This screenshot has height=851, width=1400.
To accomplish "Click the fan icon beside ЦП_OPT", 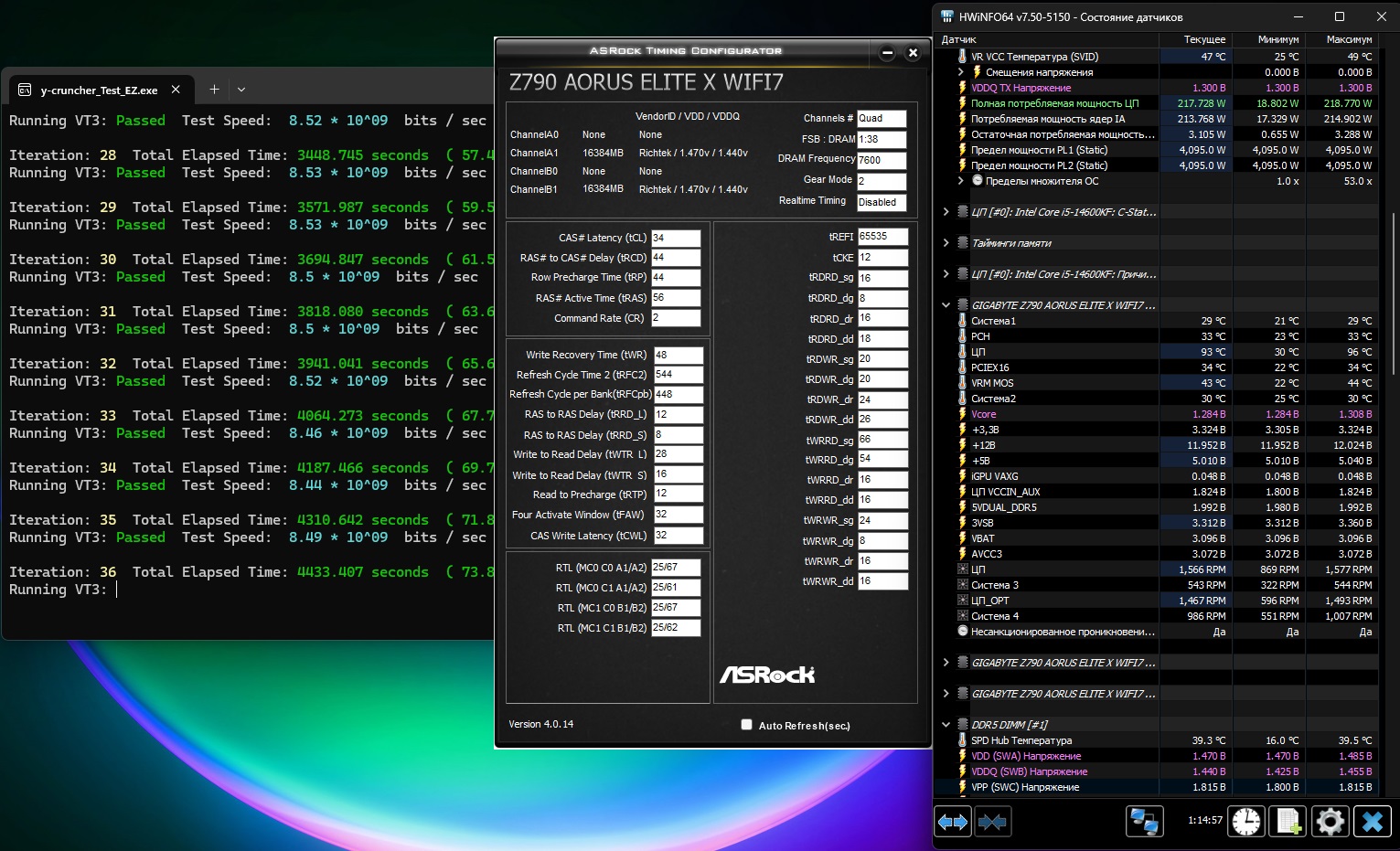I will point(962,601).
